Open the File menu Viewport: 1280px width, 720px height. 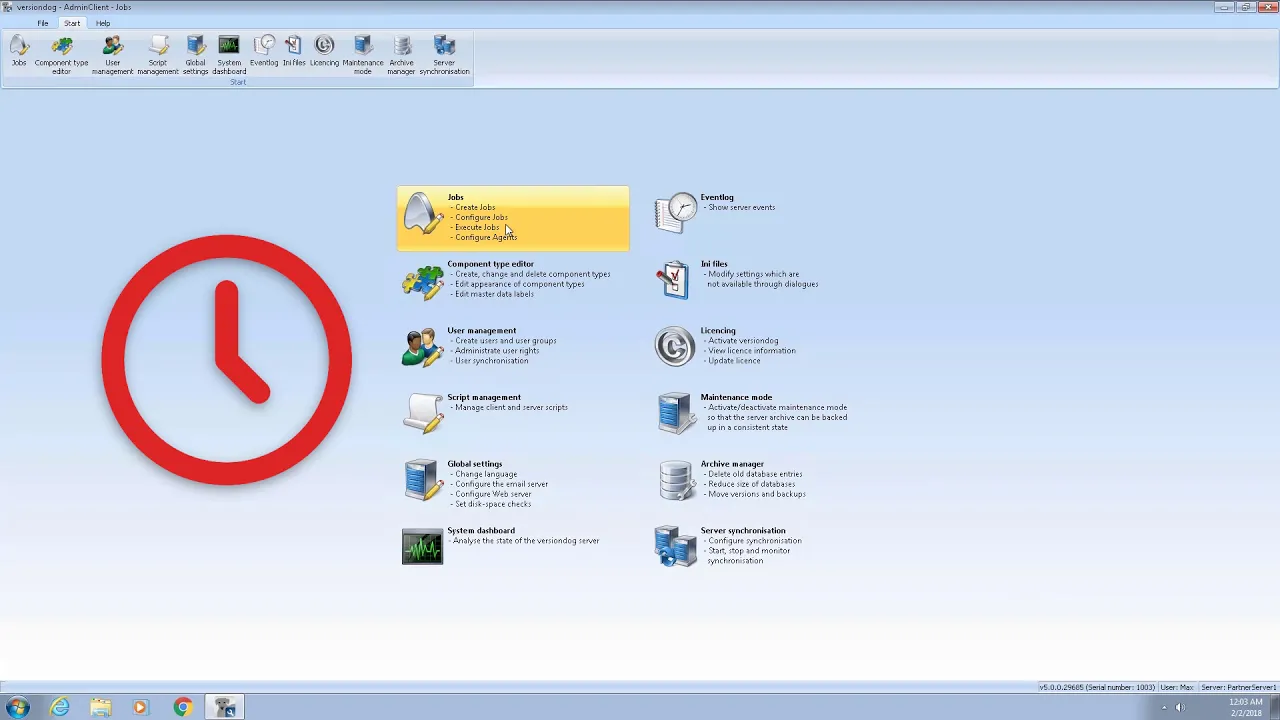point(43,23)
